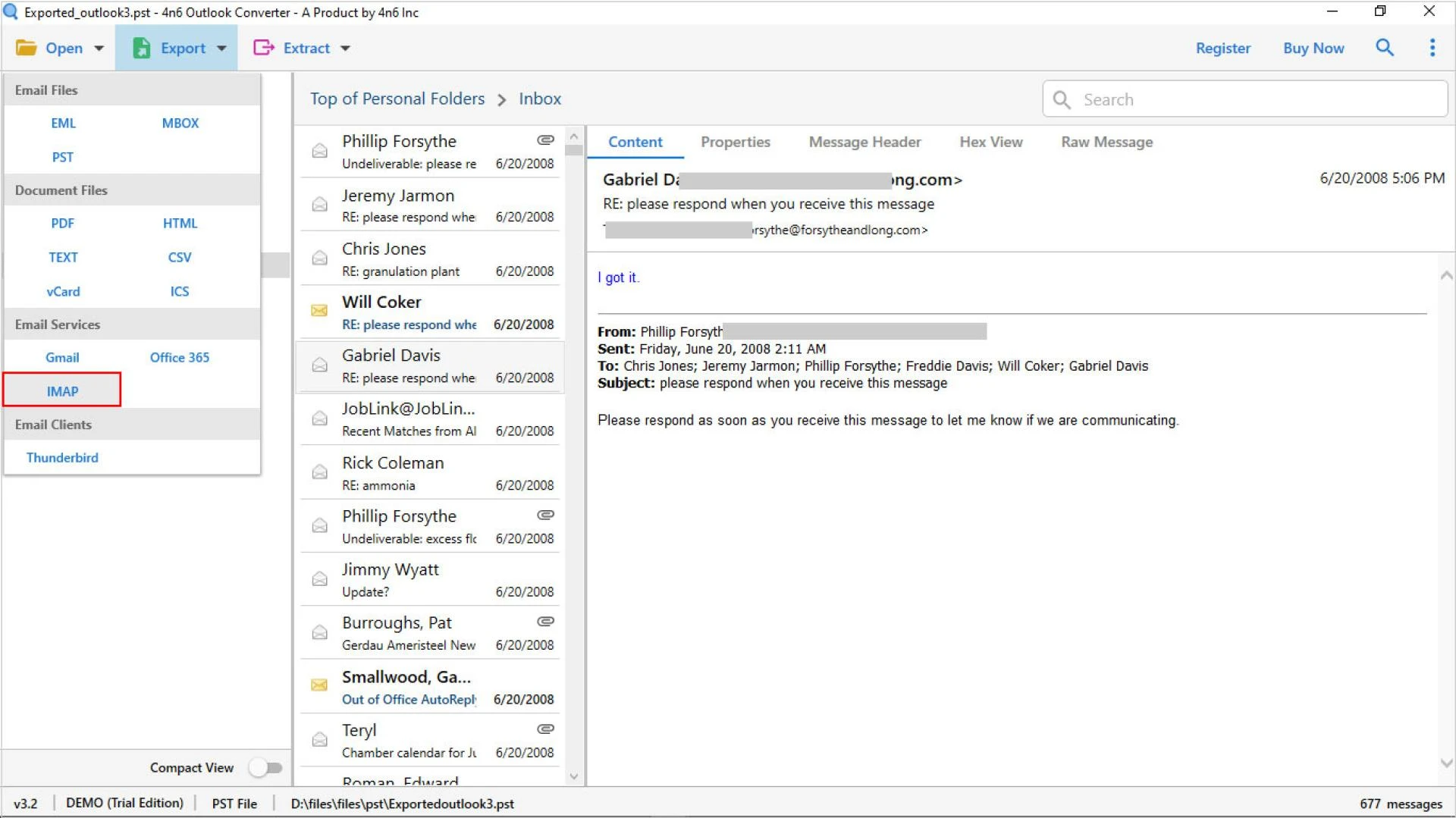Viewport: 1456px width, 818px height.
Task: Open the three-dot options menu
Action: click(x=1432, y=47)
